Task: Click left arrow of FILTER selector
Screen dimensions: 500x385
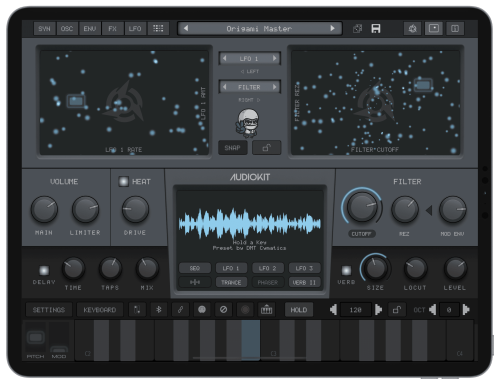Action: tap(225, 87)
